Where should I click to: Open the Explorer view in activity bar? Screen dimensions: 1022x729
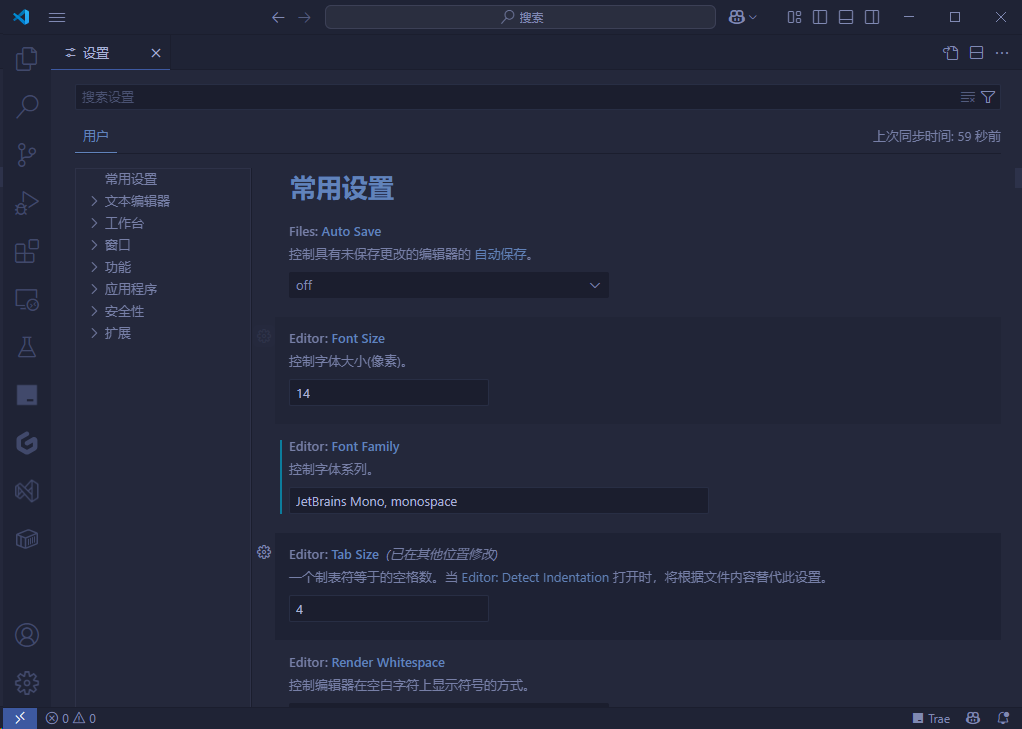27,58
